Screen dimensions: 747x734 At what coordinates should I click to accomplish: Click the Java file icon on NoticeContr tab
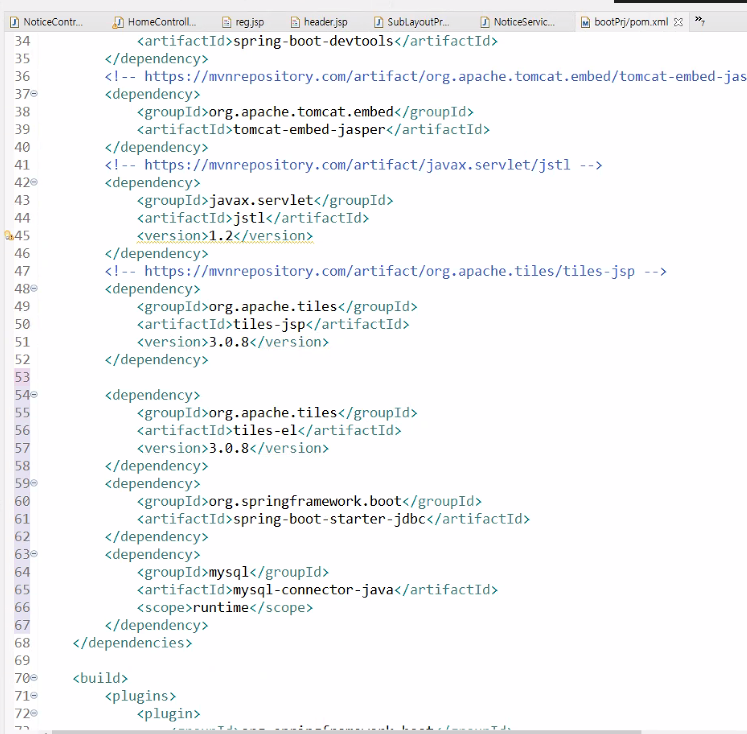click(x=15, y=22)
